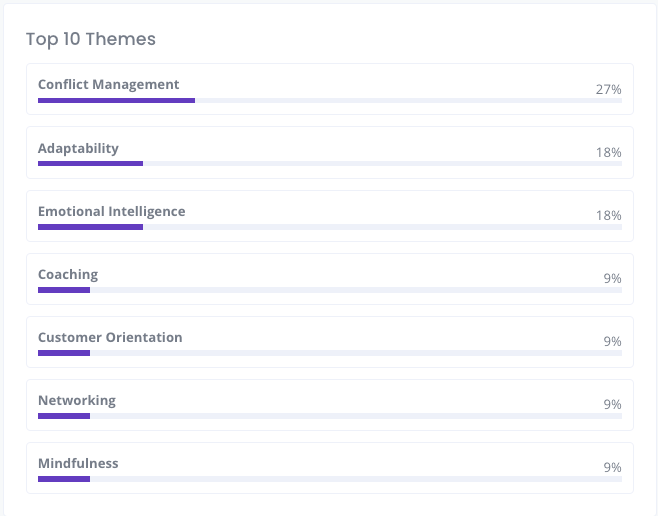Click the Customer Orientation purple progress bar

pos(64,353)
